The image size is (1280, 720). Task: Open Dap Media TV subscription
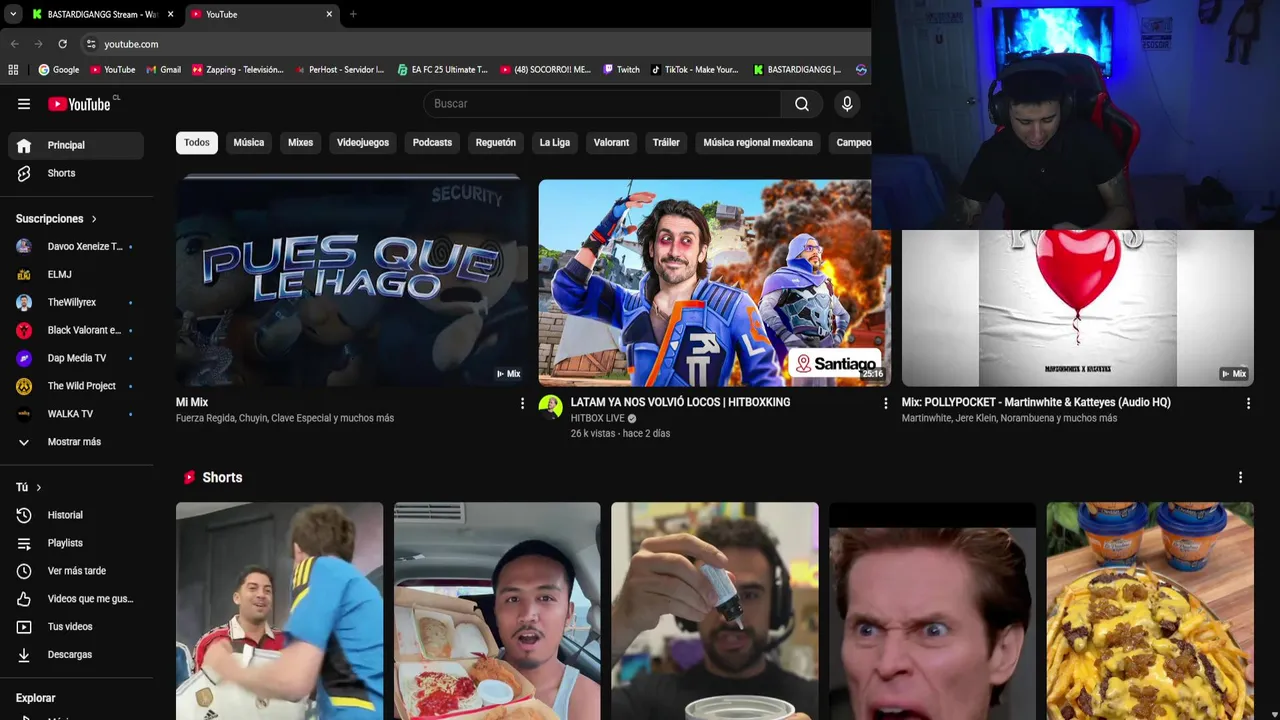(76, 358)
